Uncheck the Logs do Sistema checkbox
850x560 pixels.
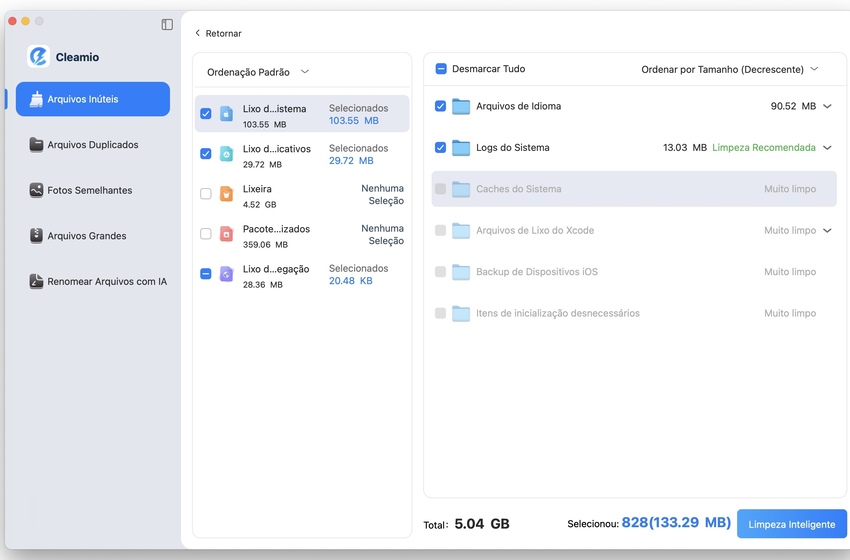point(440,147)
